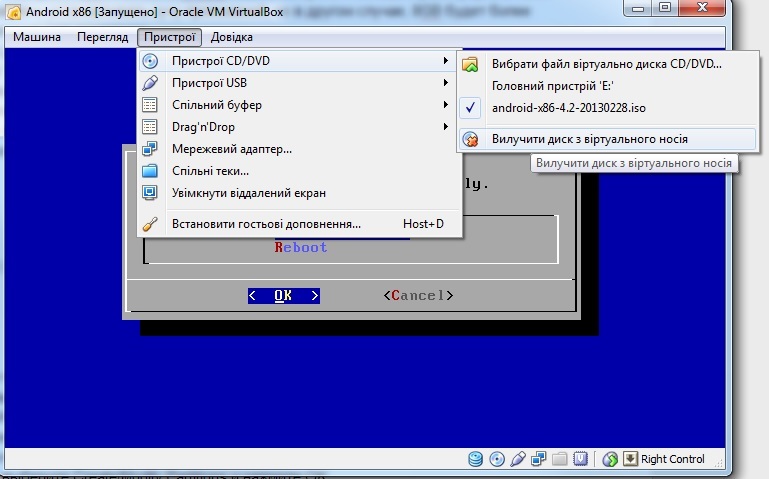Click the USB plug icon in menu

tap(150, 83)
